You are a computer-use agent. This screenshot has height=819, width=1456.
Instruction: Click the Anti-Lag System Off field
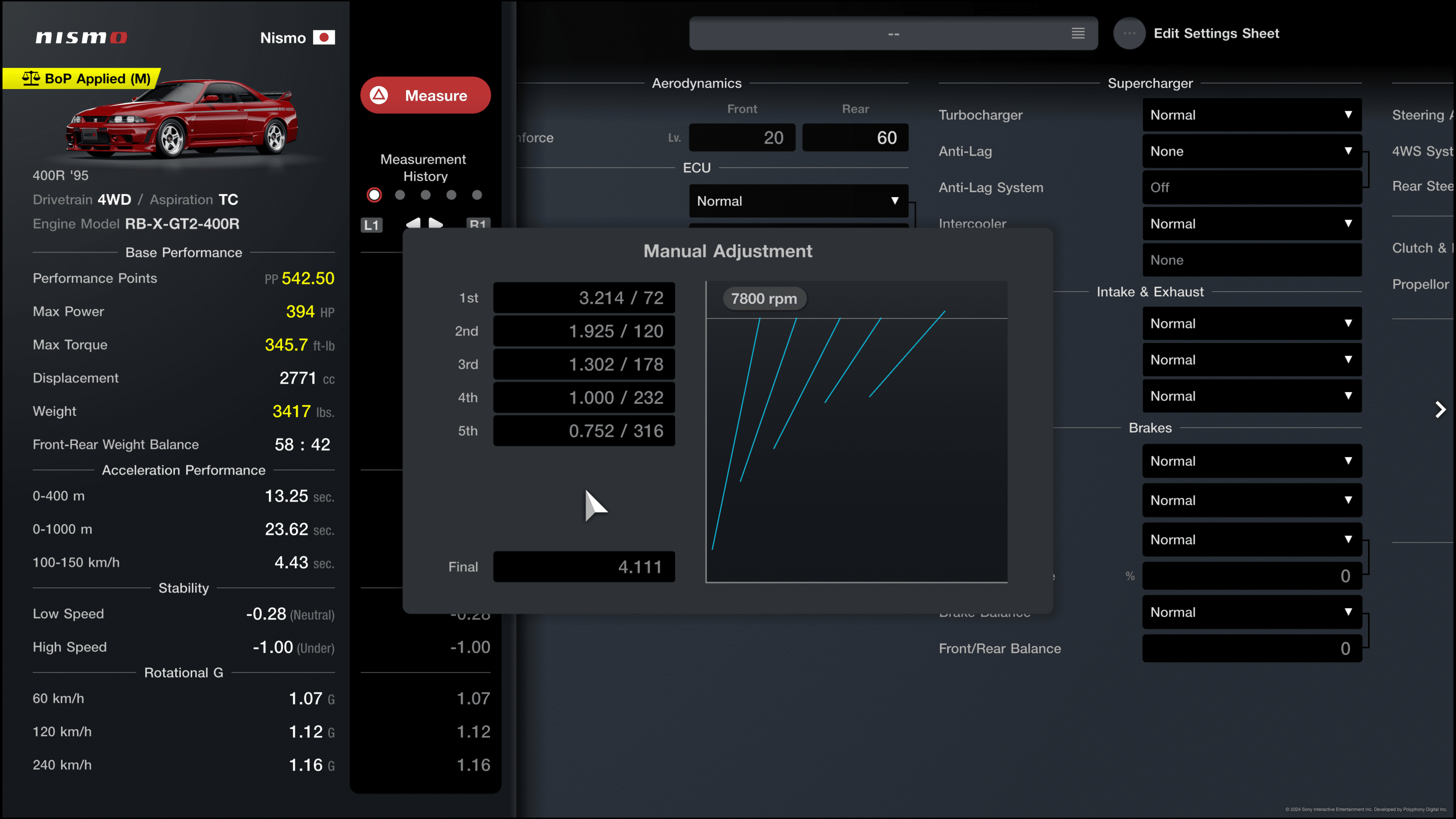click(x=1252, y=187)
